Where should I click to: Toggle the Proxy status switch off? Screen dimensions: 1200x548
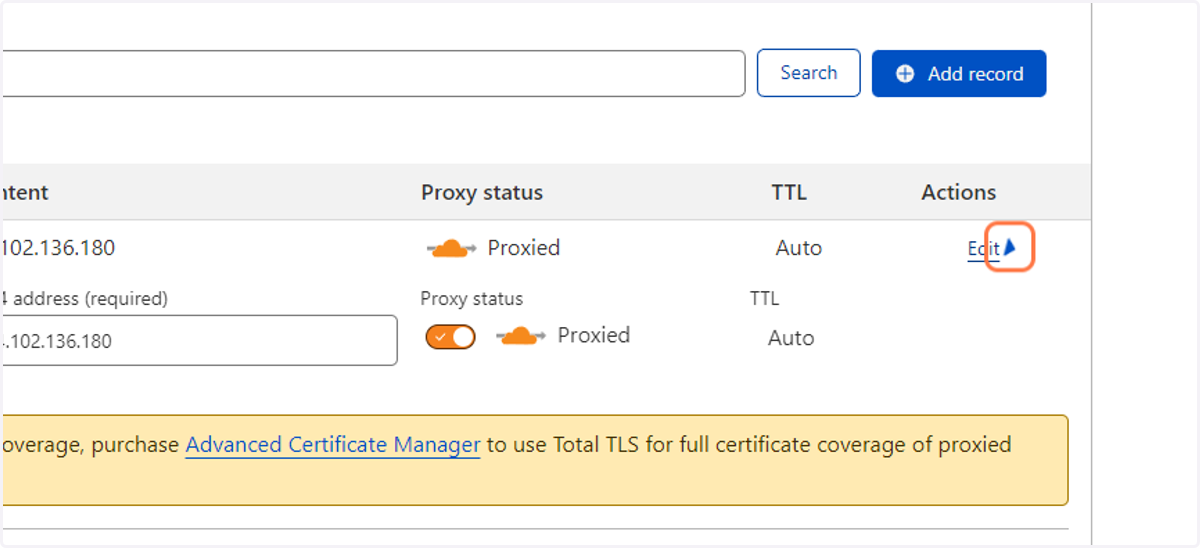(450, 337)
